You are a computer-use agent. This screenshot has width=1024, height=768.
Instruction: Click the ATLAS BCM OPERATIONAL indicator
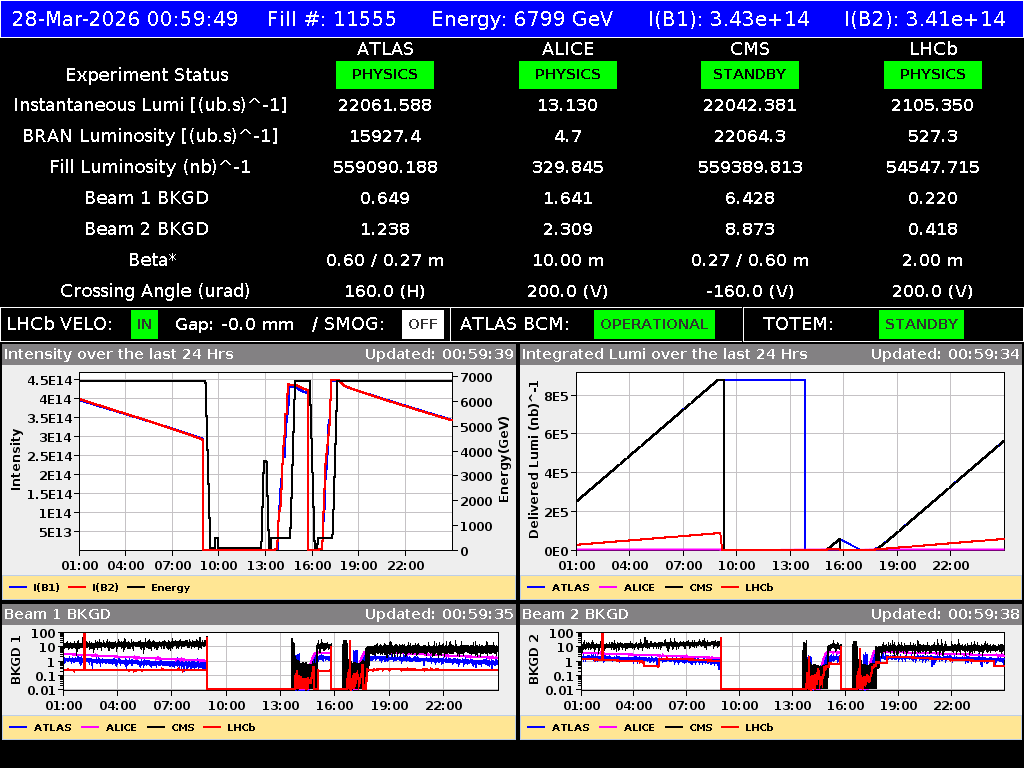point(654,324)
